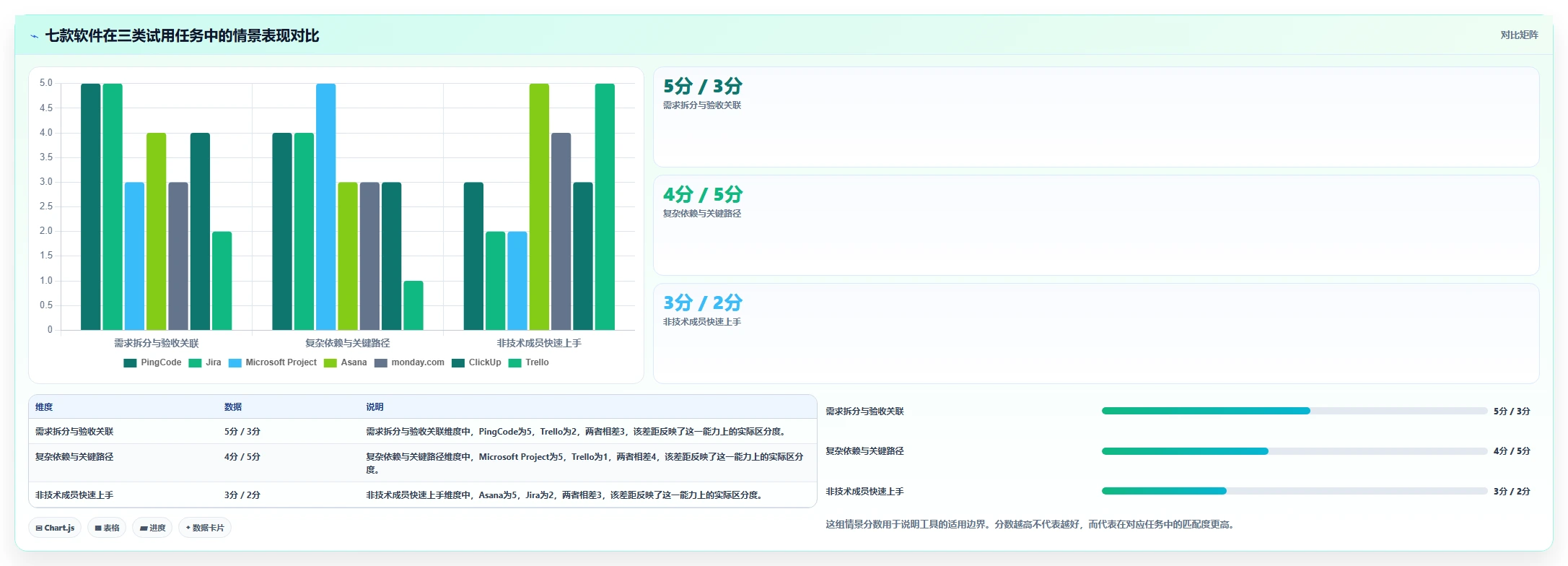The image size is (1568, 566).
Task: Toggle the Trello legend entry
Action: click(x=529, y=362)
